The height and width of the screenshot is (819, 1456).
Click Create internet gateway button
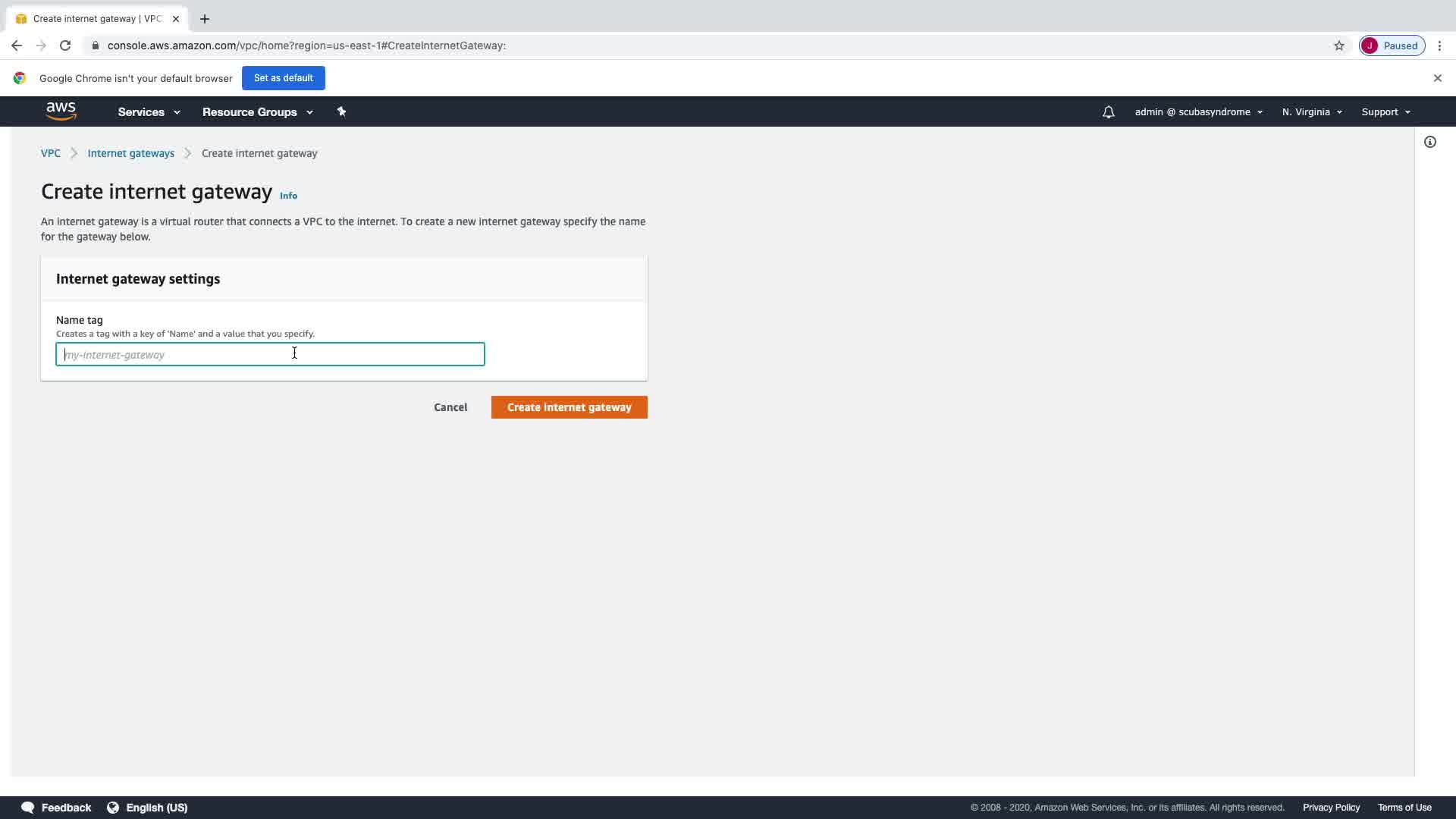(x=569, y=407)
